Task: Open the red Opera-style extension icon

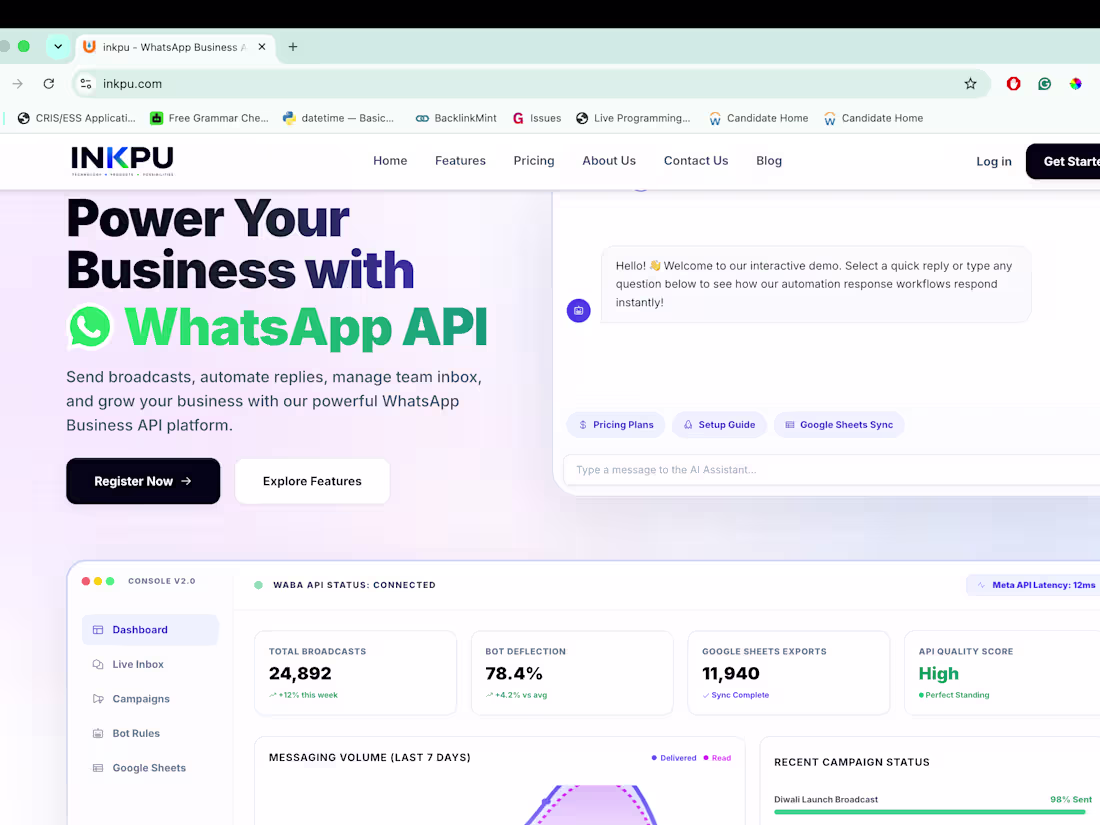Action: coord(1013,83)
